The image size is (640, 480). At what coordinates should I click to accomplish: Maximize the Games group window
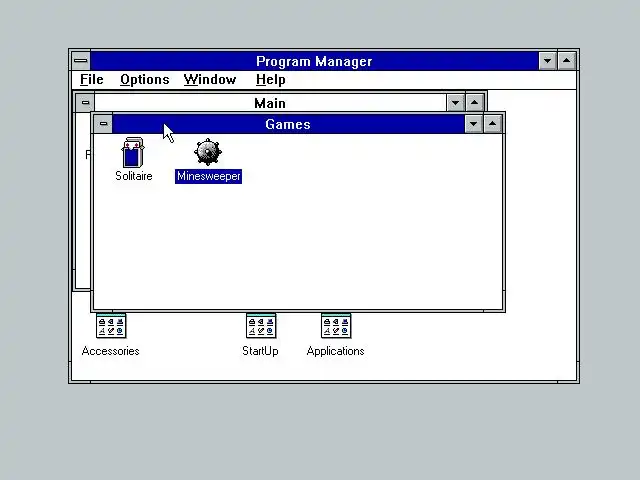point(493,124)
